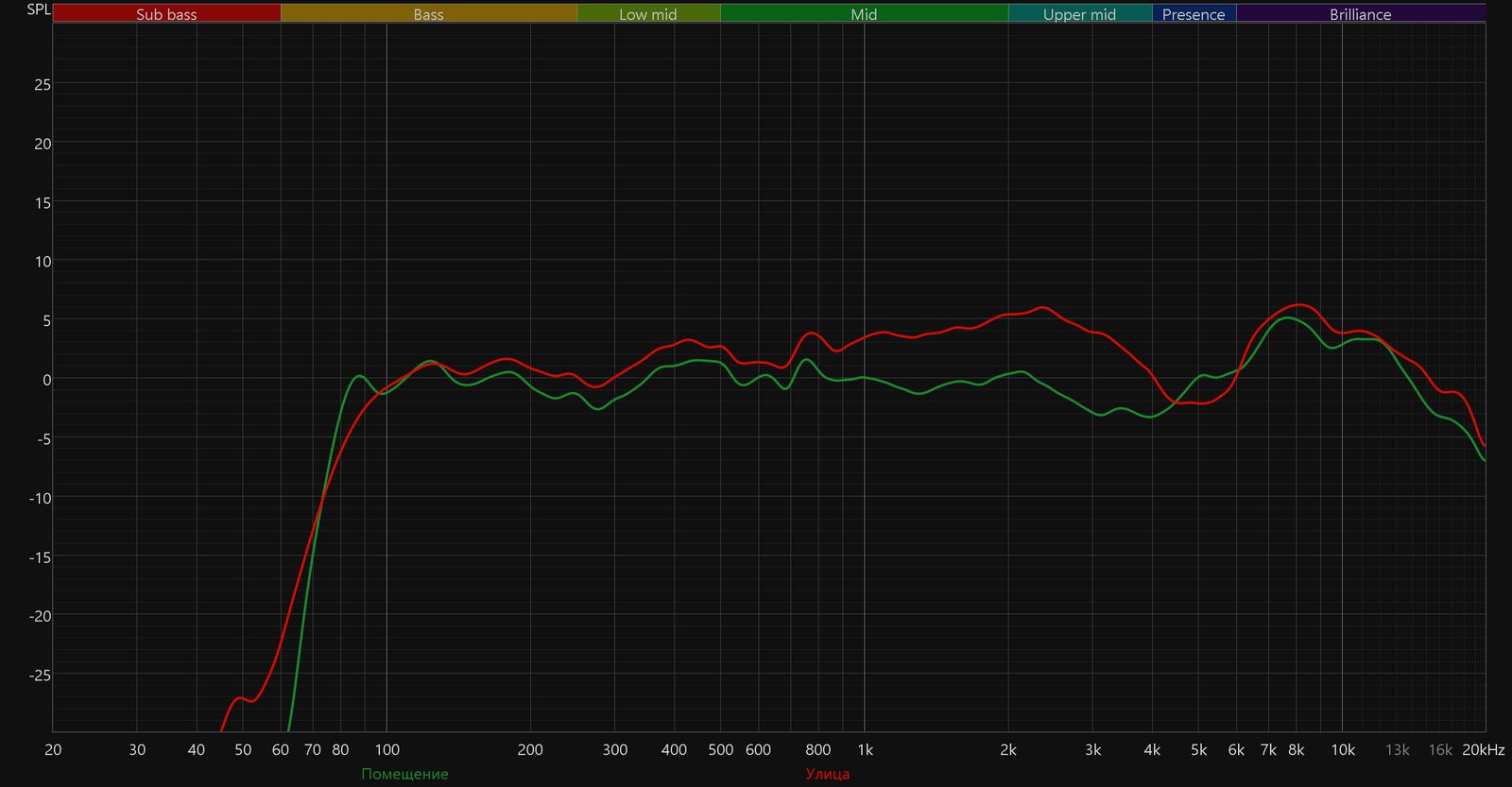The width and height of the screenshot is (1512, 787).
Task: Click the 50 Hz axis label
Action: pyautogui.click(x=243, y=749)
